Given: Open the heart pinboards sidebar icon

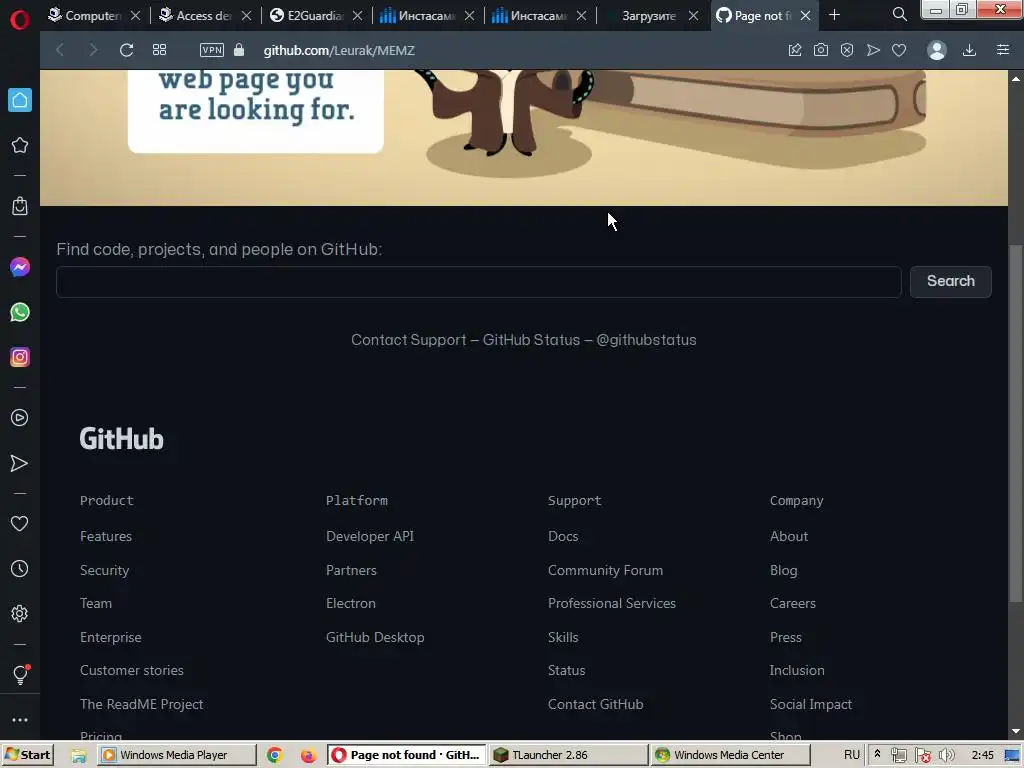Looking at the screenshot, I should point(20,524).
